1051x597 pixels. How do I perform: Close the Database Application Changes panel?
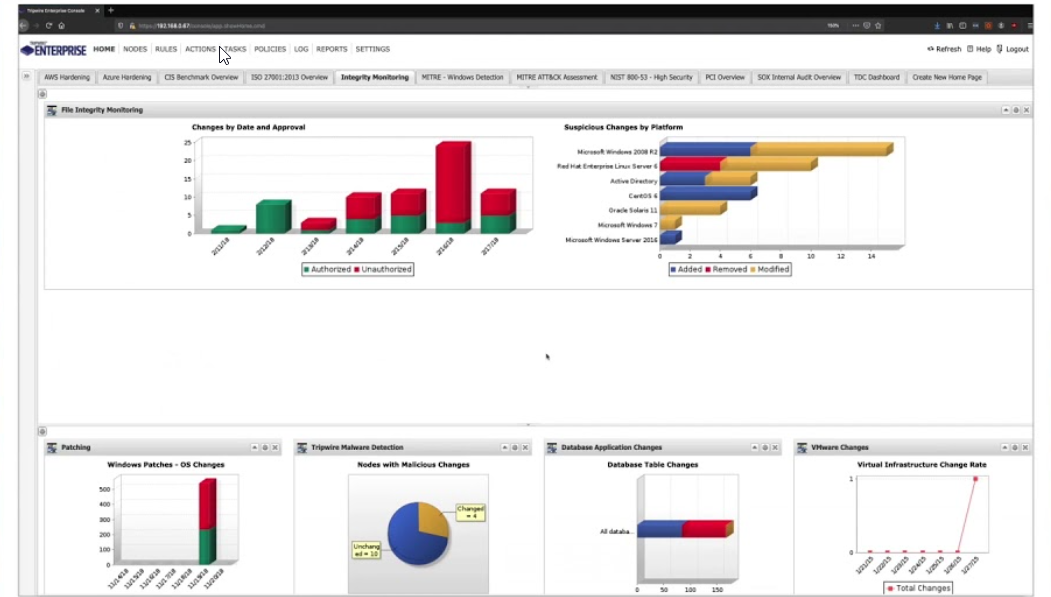click(775, 448)
